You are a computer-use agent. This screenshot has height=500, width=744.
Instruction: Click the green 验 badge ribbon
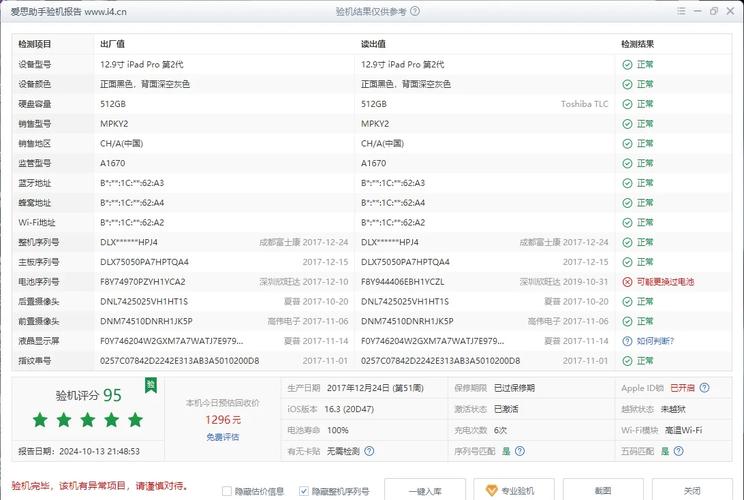point(151,385)
